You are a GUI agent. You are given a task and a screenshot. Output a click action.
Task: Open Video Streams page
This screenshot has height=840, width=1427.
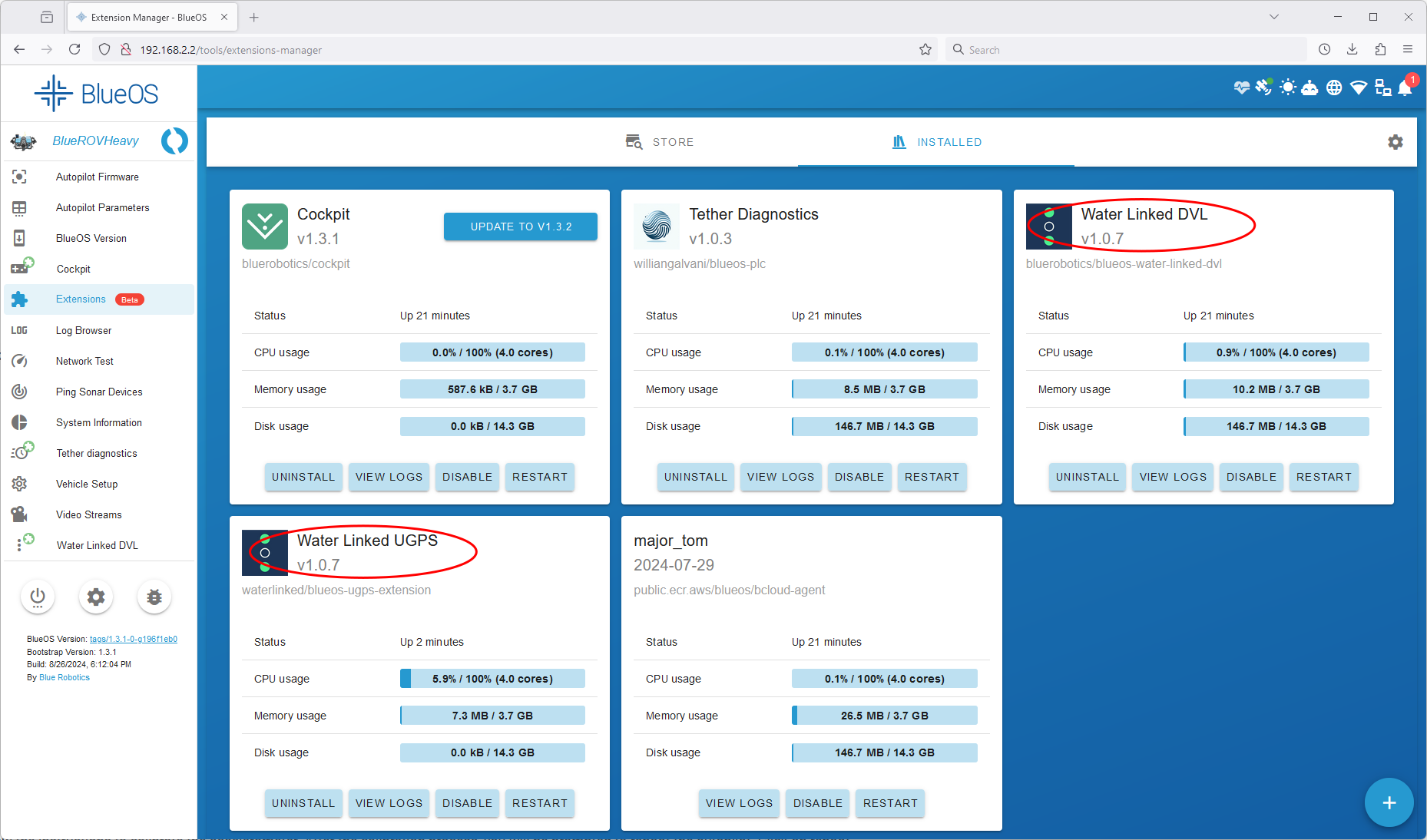coord(99,514)
